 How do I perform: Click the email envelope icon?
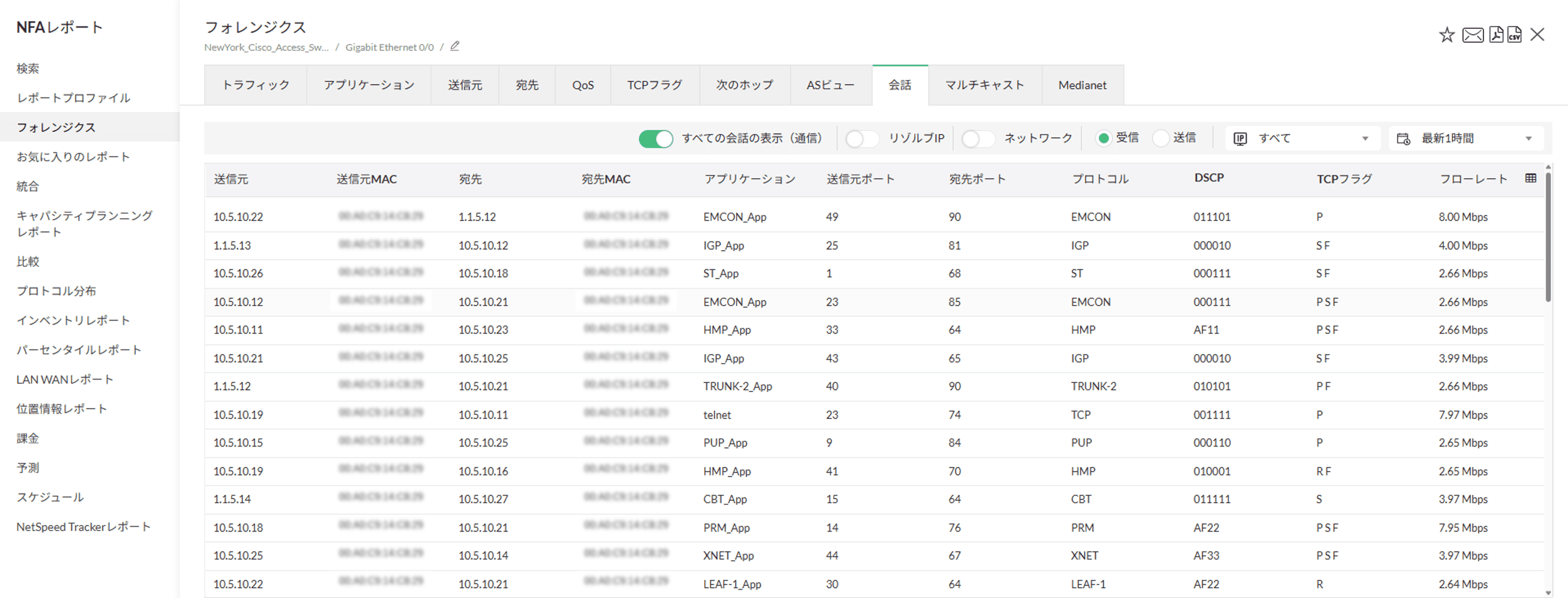tap(1472, 35)
